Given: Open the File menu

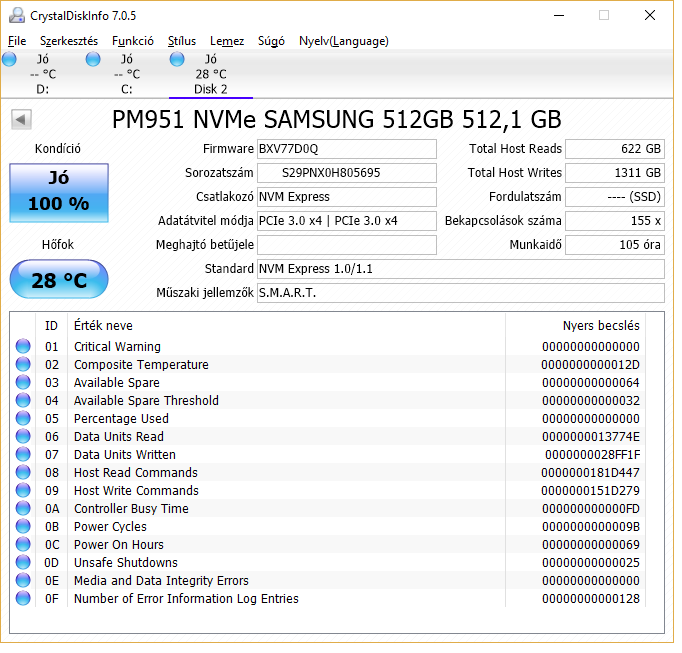Looking at the screenshot, I should tap(17, 41).
